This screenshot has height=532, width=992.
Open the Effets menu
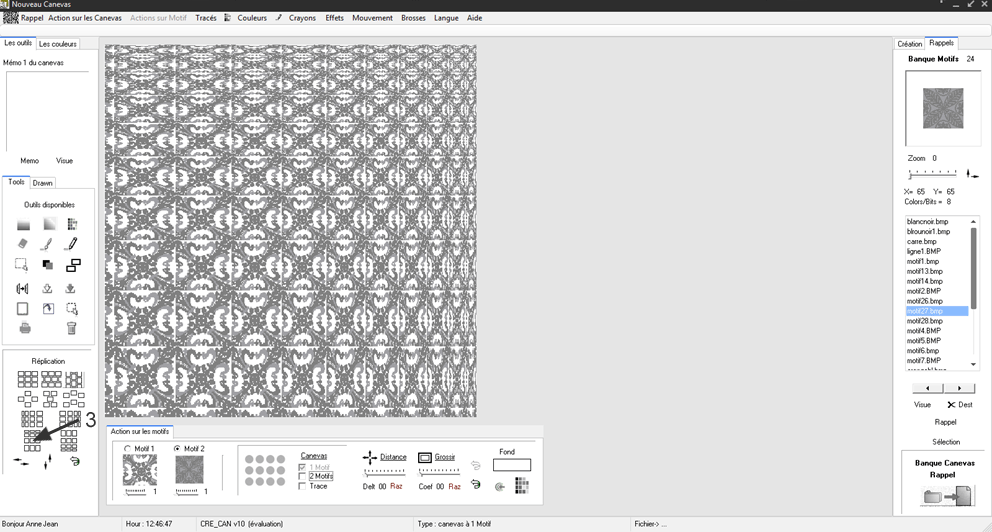tap(334, 18)
